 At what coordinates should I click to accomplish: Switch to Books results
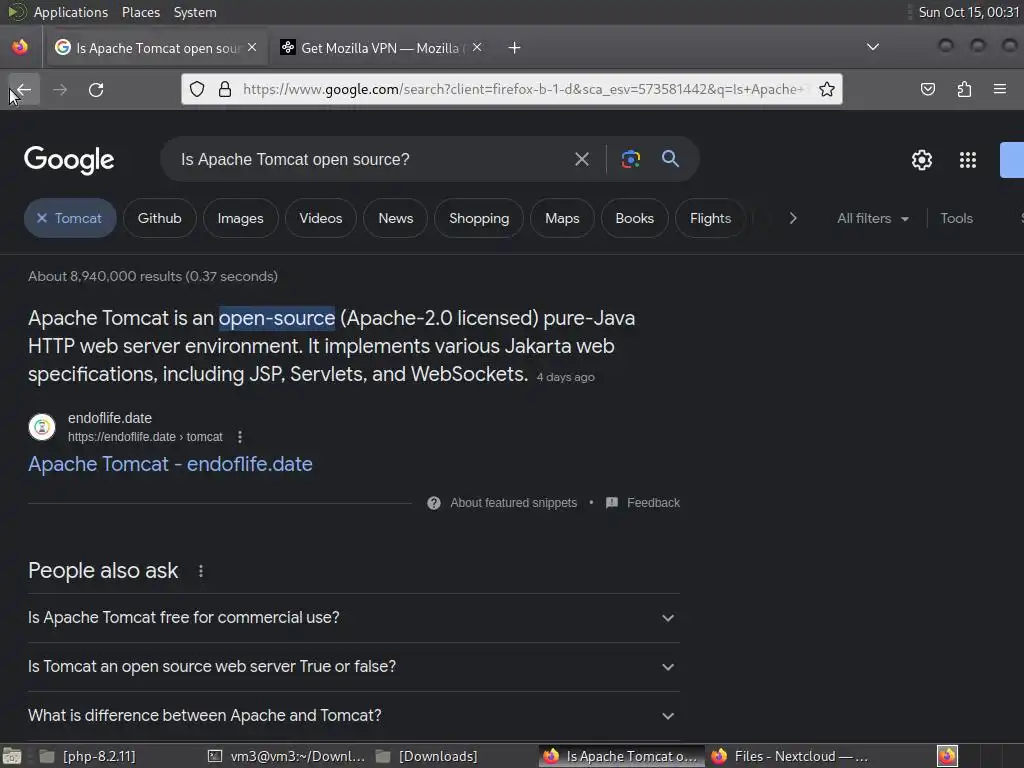click(634, 218)
